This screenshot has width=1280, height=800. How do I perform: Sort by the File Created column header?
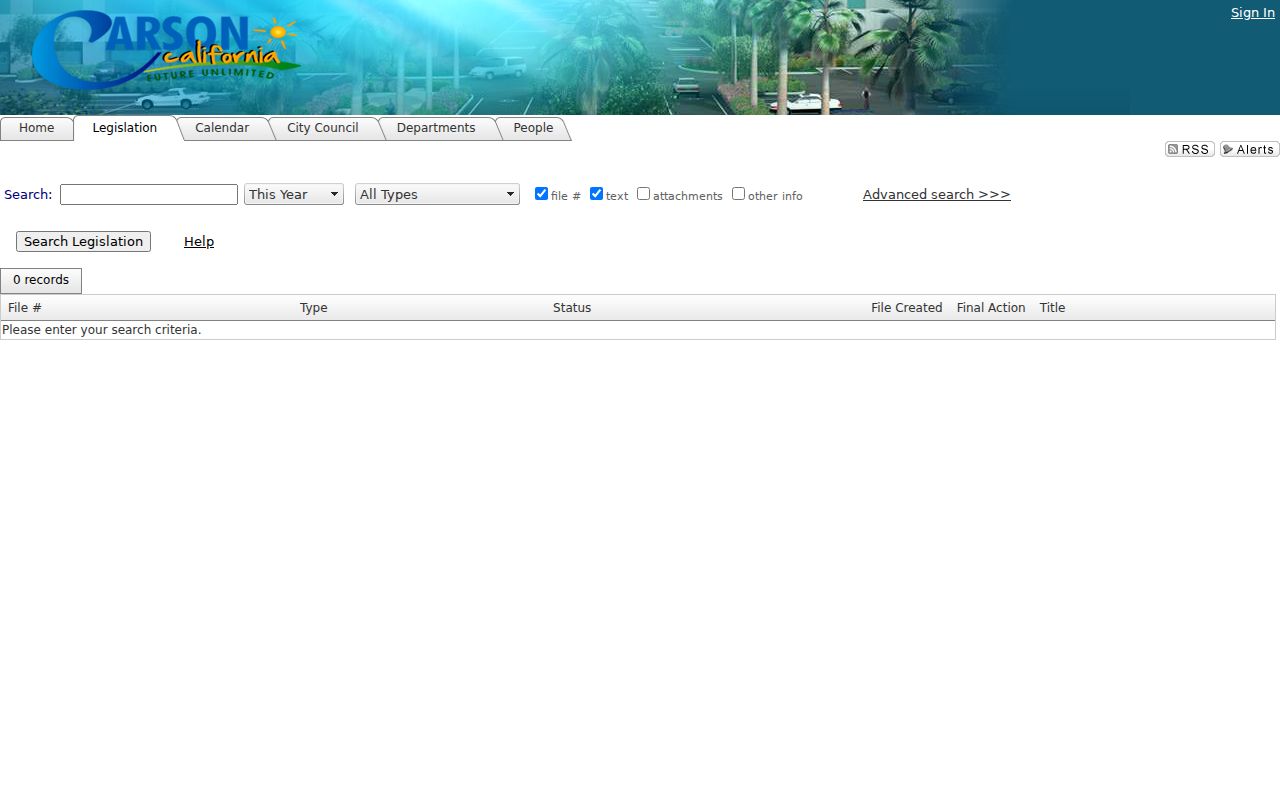907,308
